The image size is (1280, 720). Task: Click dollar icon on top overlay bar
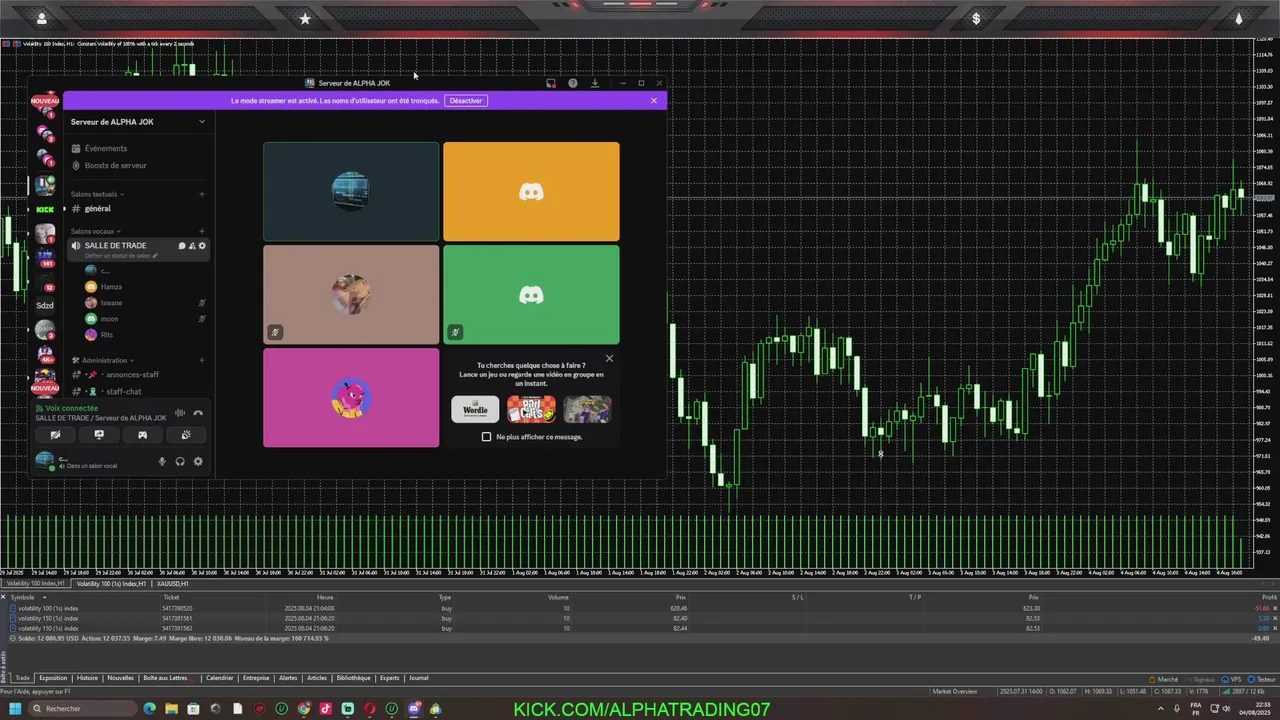(976, 18)
